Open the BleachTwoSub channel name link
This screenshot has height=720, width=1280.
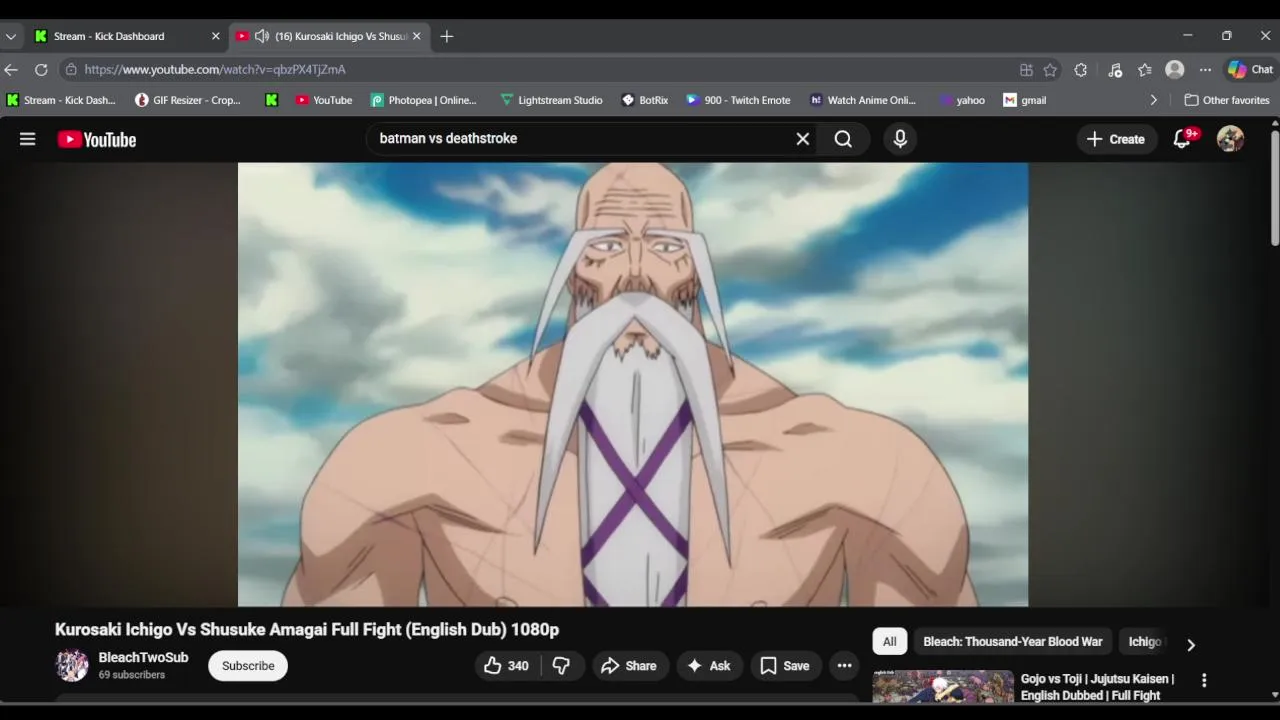[143, 658]
